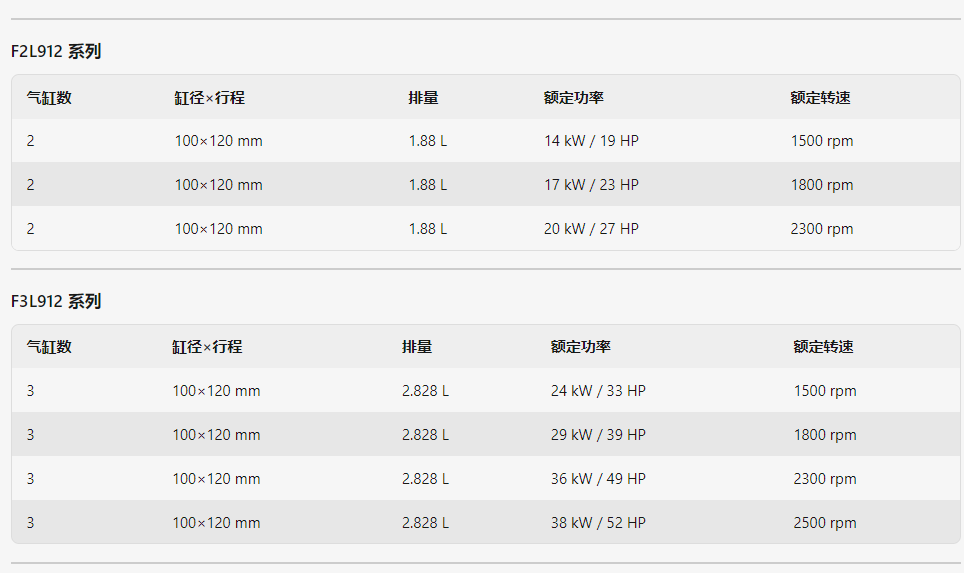This screenshot has width=964, height=573.
Task: Click the 17 kW / 23 HP cell
Action: click(591, 185)
